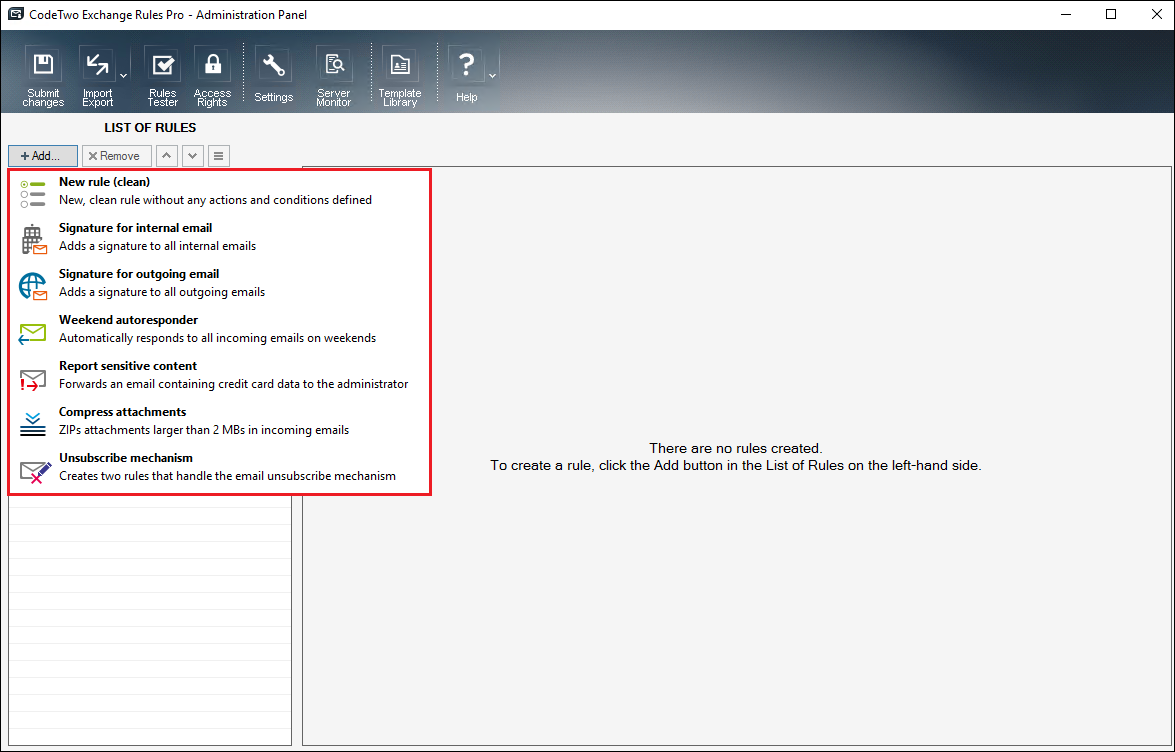
Task: Click the LIST OF RULES heading
Action: pyautogui.click(x=150, y=127)
